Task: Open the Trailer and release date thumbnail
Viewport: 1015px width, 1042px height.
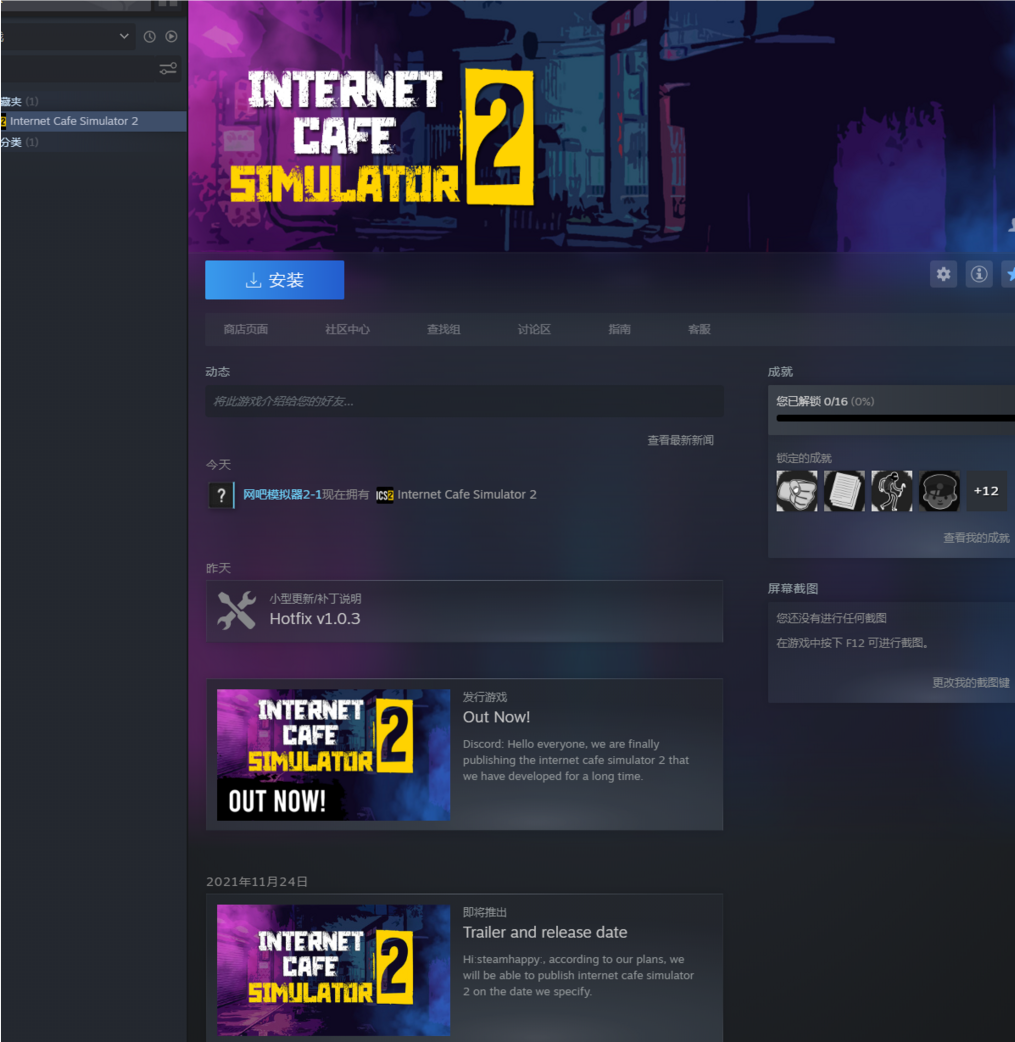Action: pyautogui.click(x=334, y=970)
